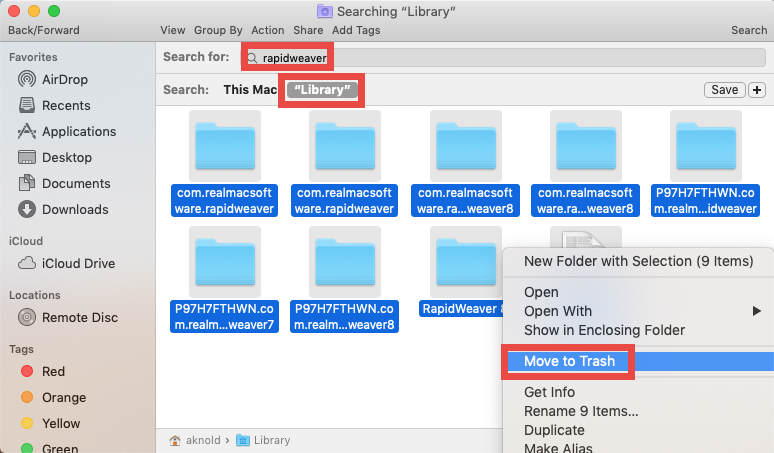Choose Open from context menu
This screenshot has width=774, height=453.
(638, 292)
